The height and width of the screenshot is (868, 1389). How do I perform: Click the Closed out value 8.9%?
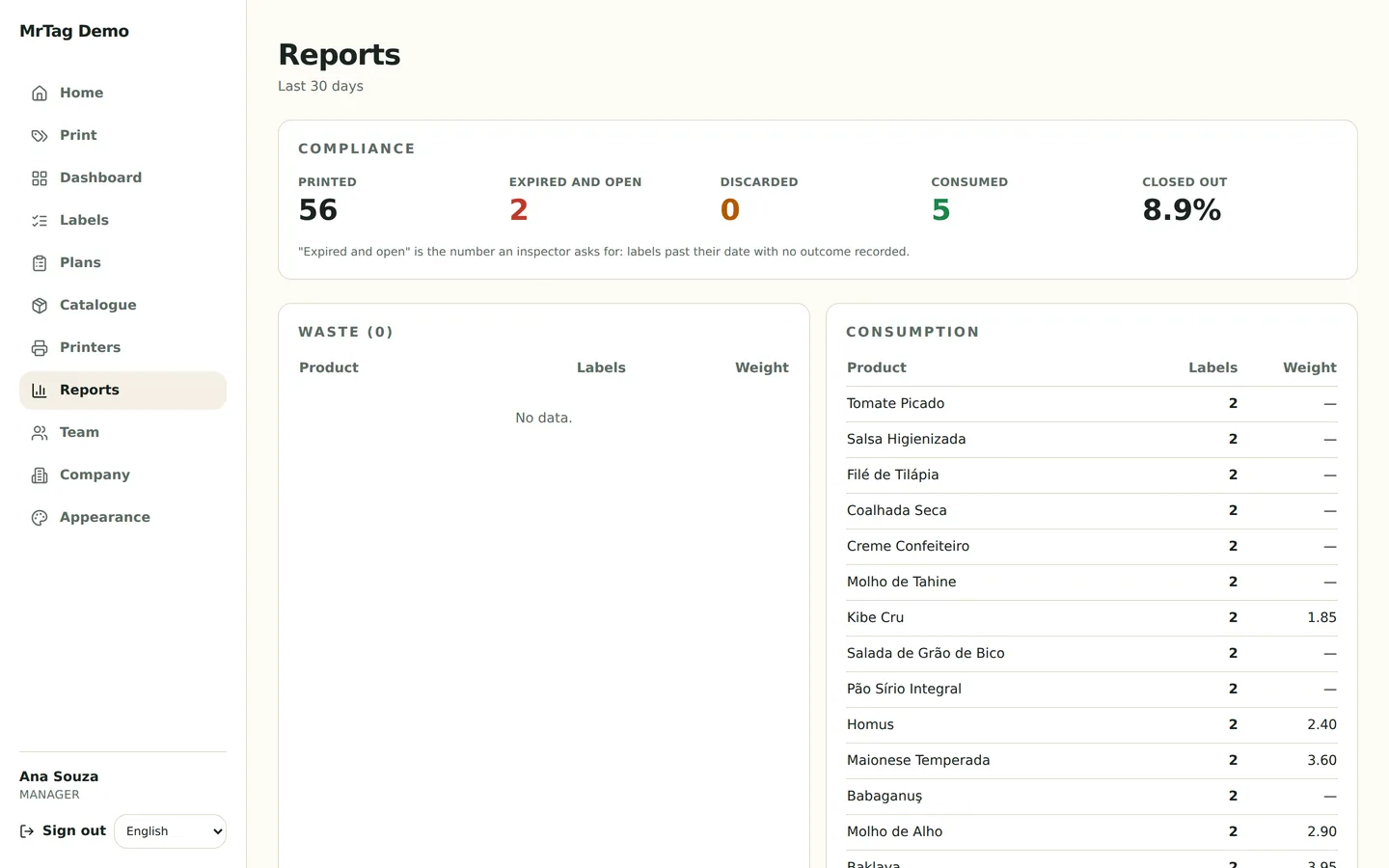pos(1182,209)
